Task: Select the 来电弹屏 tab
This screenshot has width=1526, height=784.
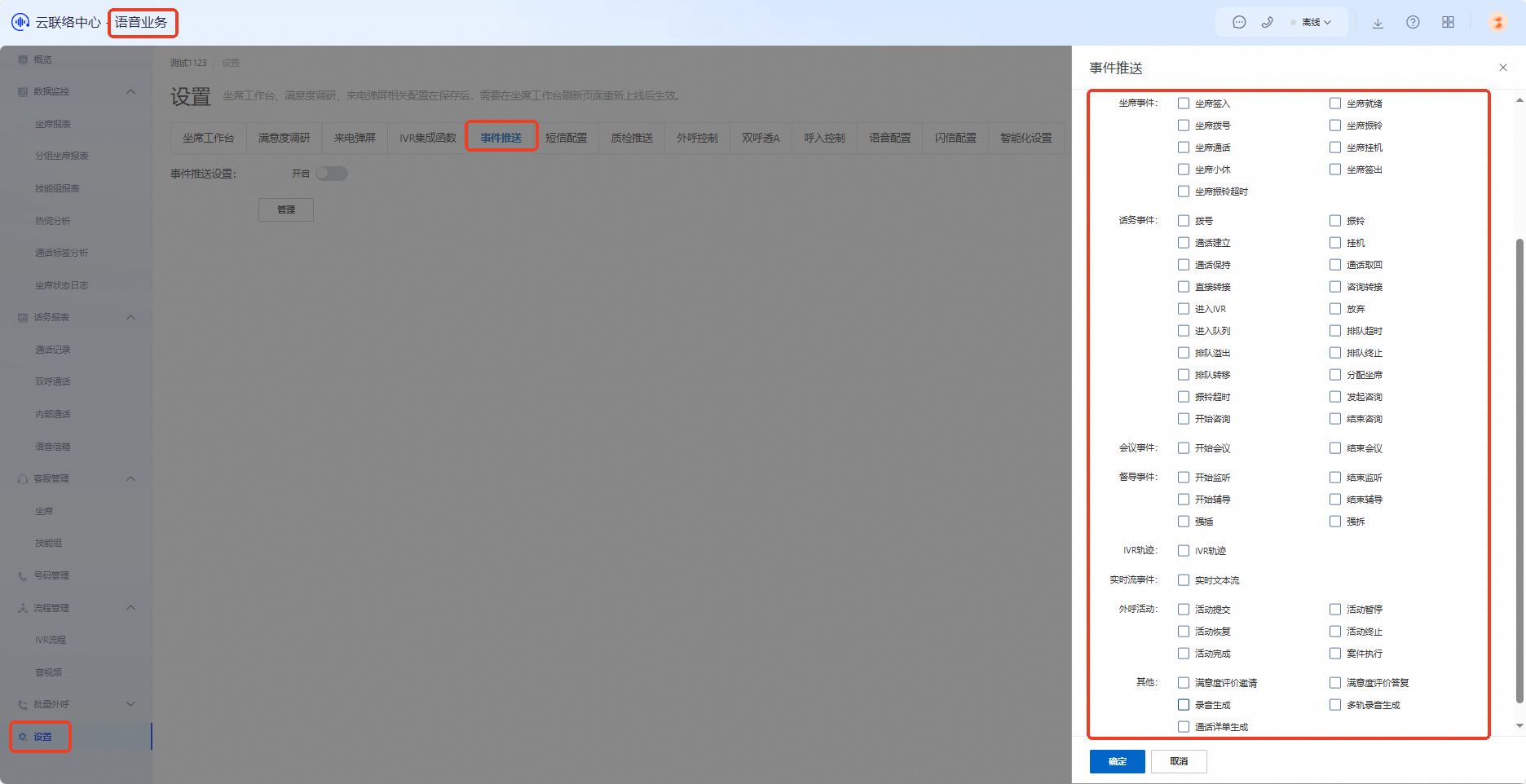Action: coord(355,138)
